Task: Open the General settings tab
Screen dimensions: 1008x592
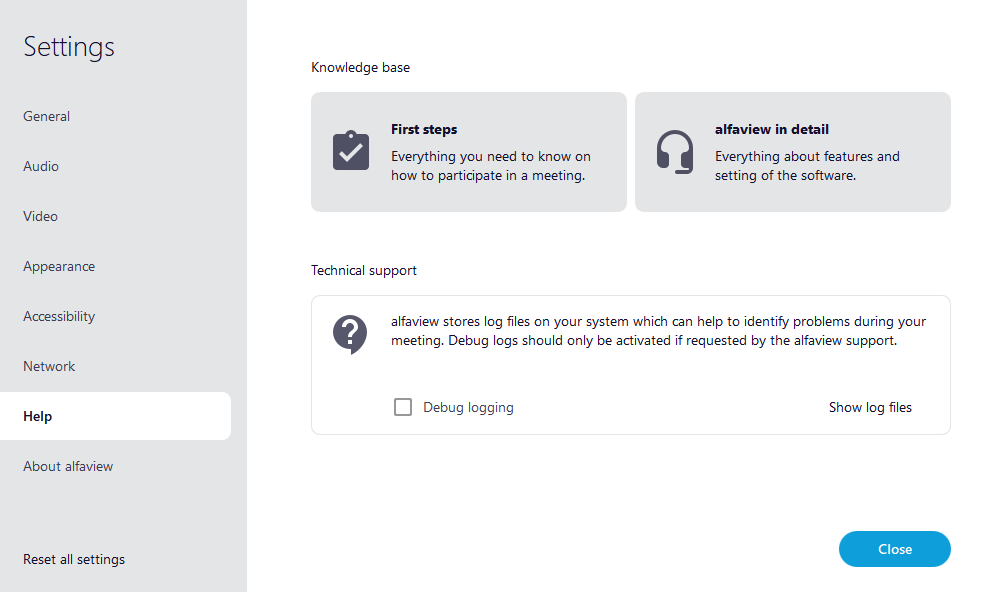Action: 47,116
